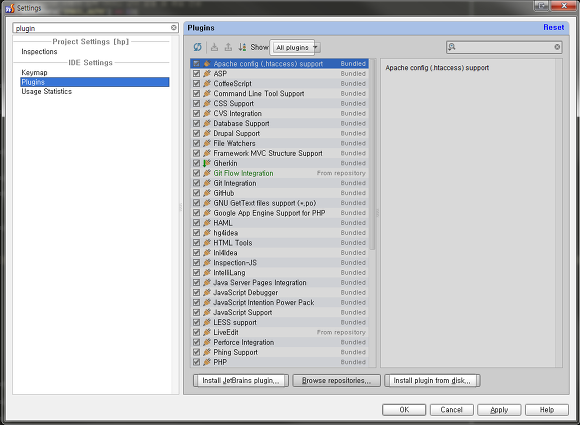This screenshot has height=425, width=580.
Task: Click the plug icon beside LESS support
Action: pyautogui.click(x=207, y=322)
